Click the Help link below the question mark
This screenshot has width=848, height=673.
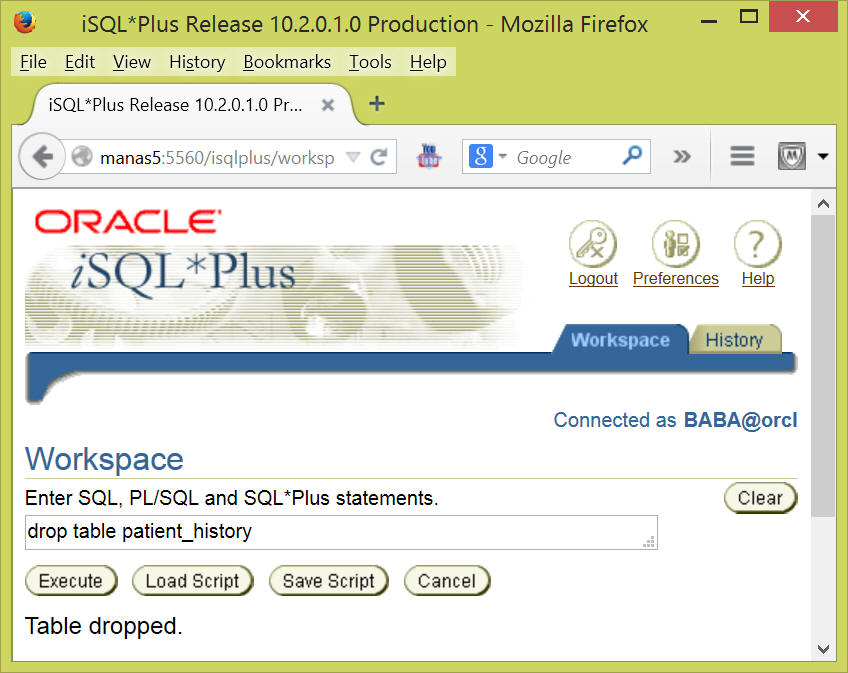(758, 278)
